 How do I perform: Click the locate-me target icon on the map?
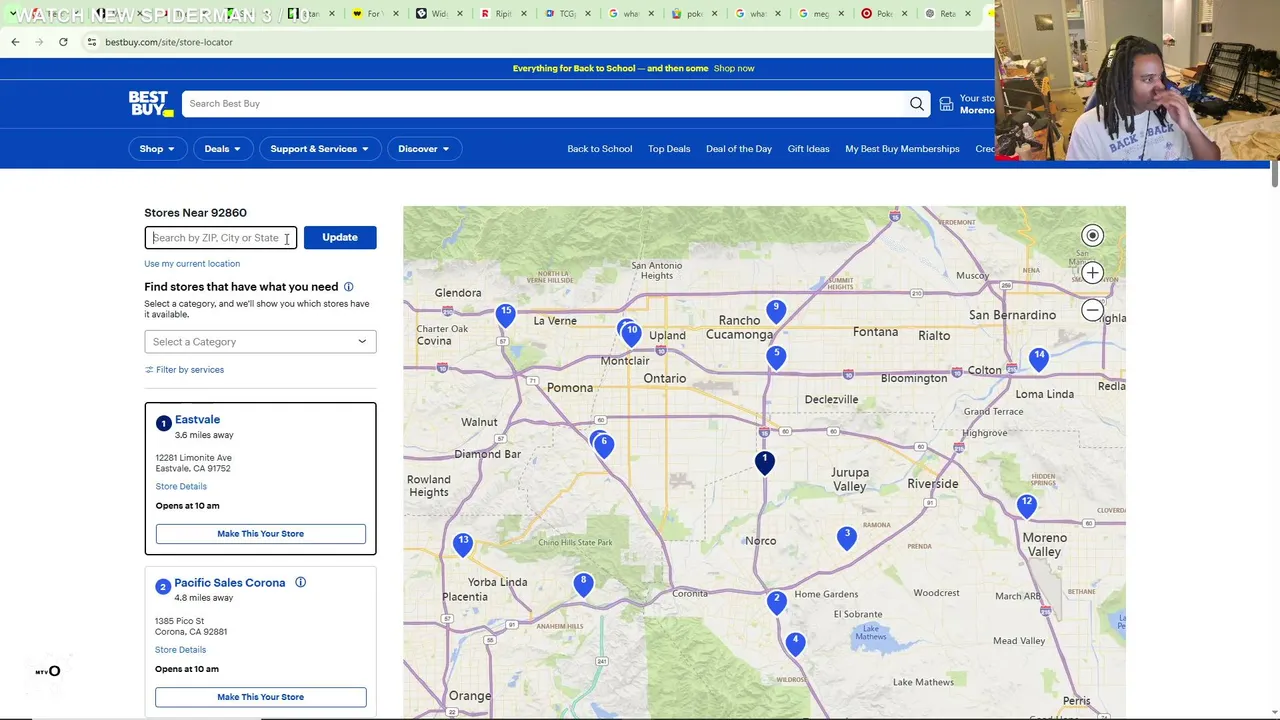(x=1092, y=236)
